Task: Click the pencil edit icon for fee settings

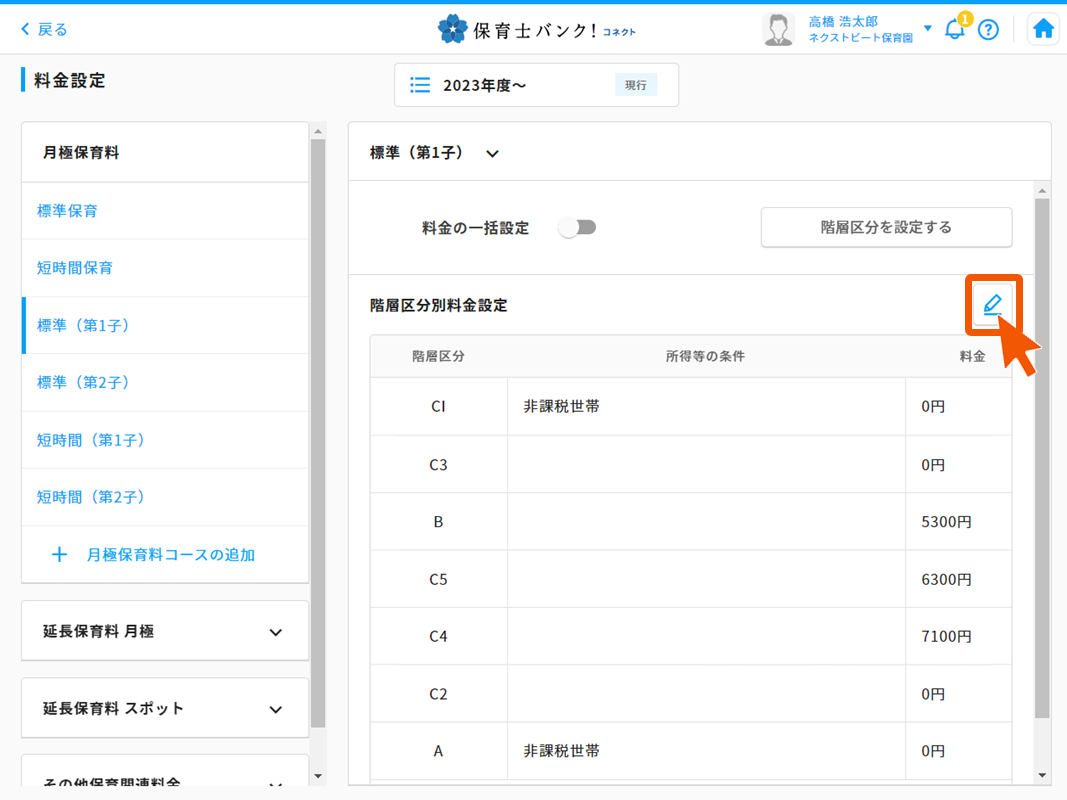Action: [992, 305]
